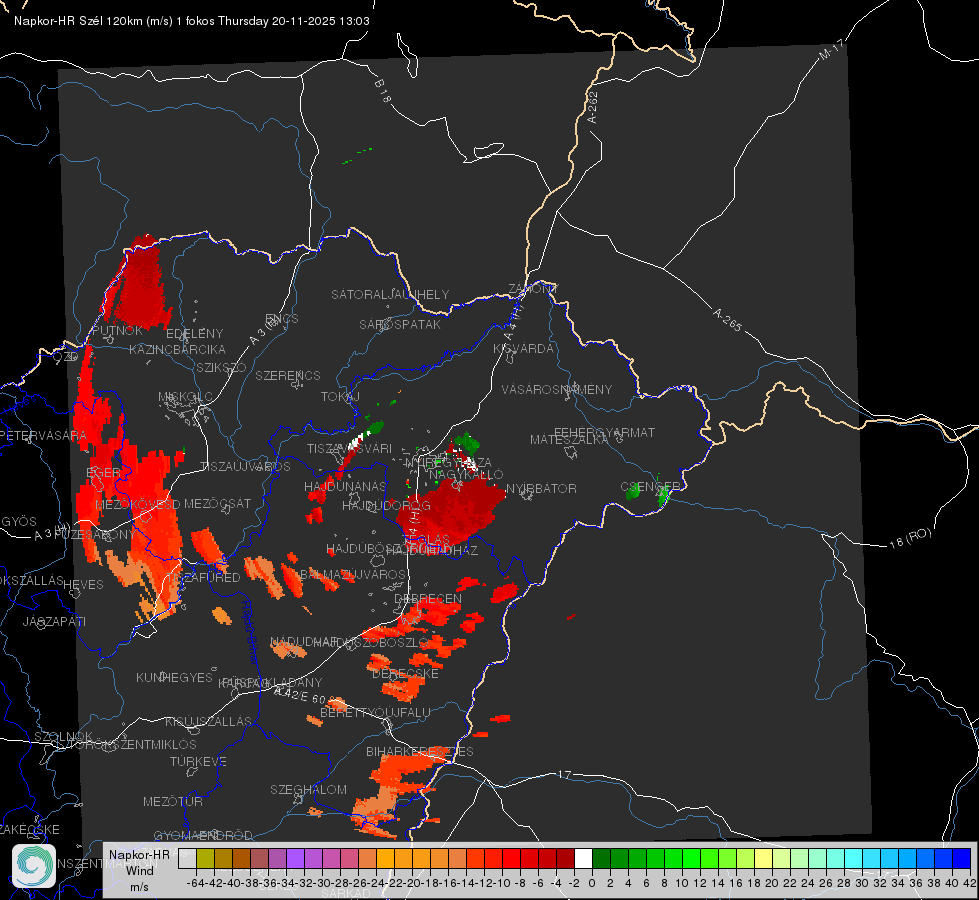Click the DERECSKE city label

tap(405, 674)
